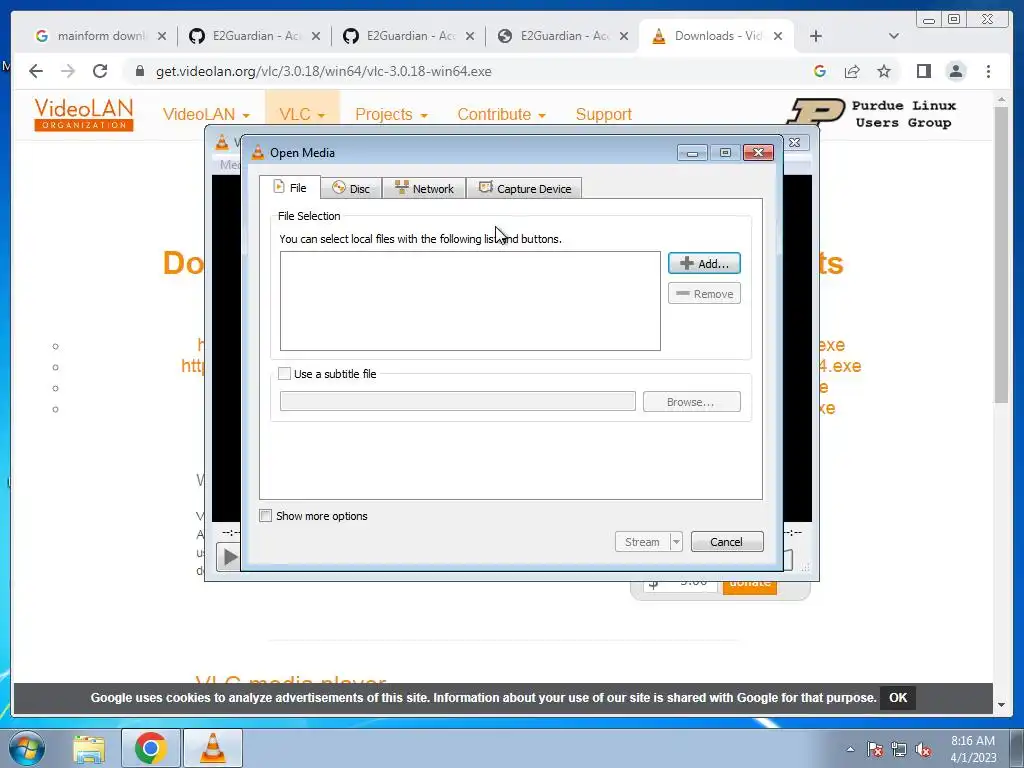The width and height of the screenshot is (1024, 768).
Task: Click the address bar URL text
Action: [x=324, y=71]
